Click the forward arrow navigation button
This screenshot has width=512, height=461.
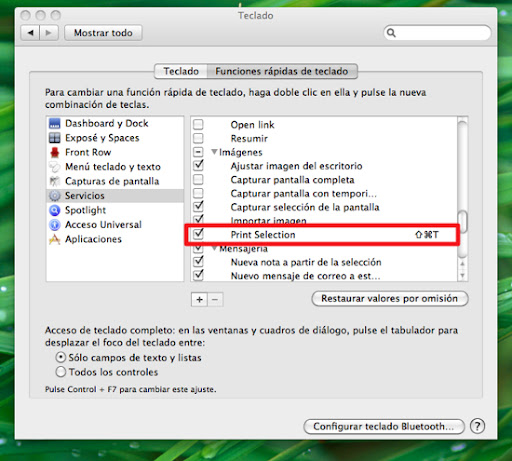[49, 33]
